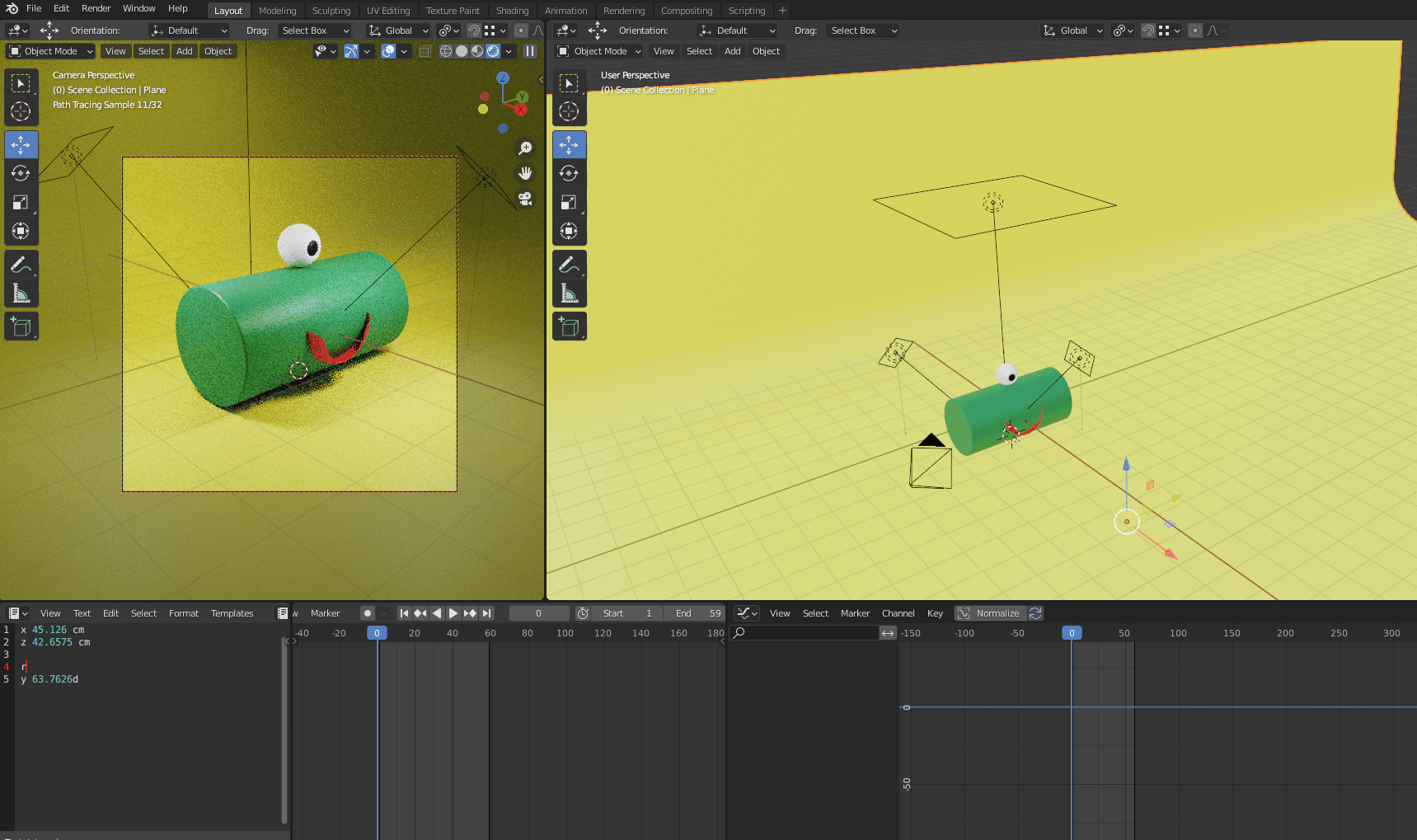The image size is (1417, 840).
Task: Select the Add Cube tool in right viewport
Action: point(569,326)
